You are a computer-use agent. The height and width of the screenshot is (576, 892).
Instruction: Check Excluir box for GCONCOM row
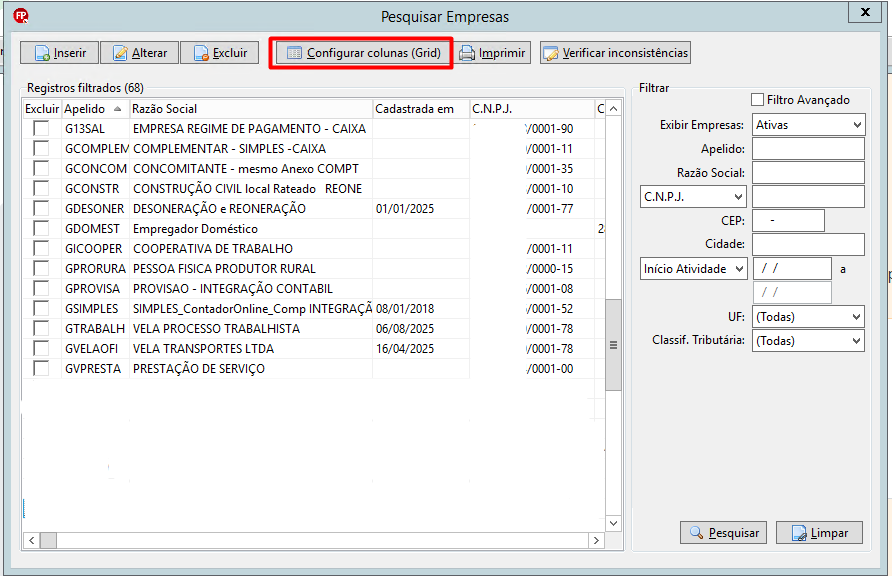click(41, 168)
